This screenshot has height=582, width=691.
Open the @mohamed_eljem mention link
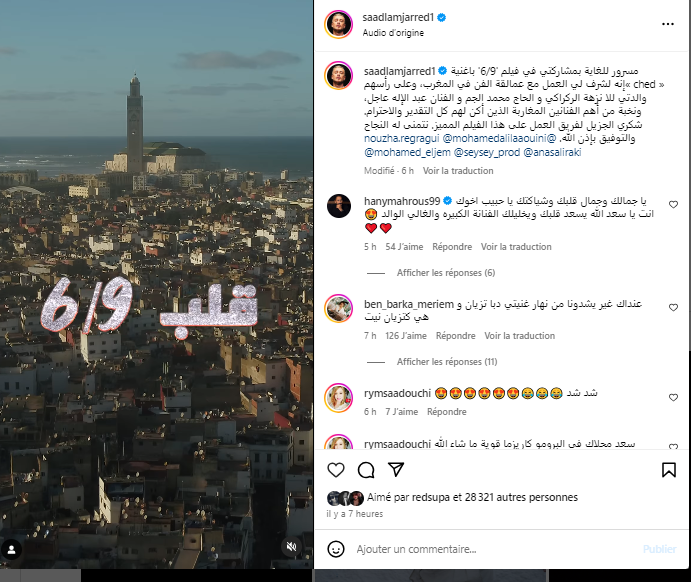407,152
